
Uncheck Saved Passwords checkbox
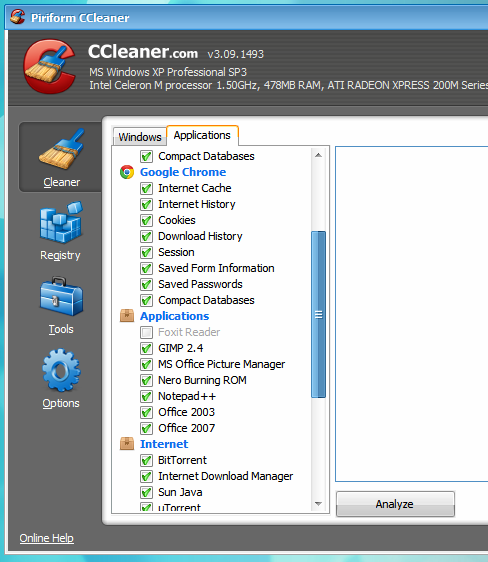click(x=146, y=284)
